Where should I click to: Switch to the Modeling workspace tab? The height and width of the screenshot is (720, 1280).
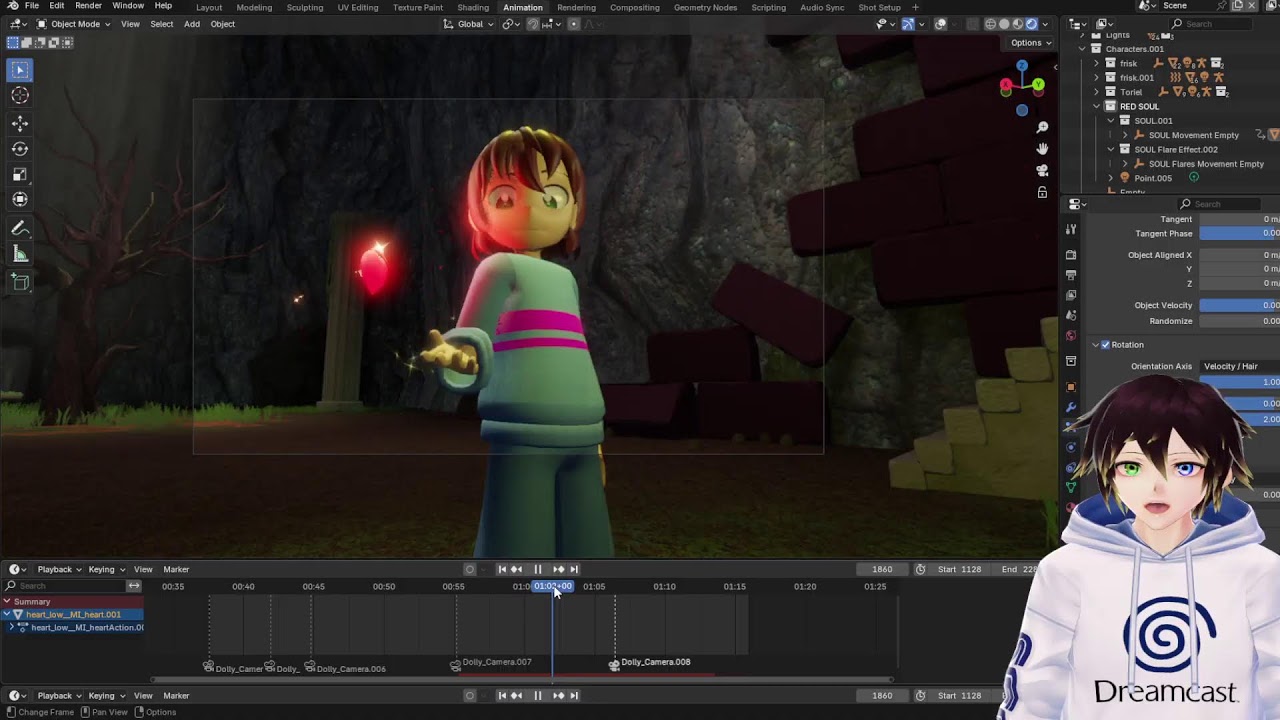[254, 7]
